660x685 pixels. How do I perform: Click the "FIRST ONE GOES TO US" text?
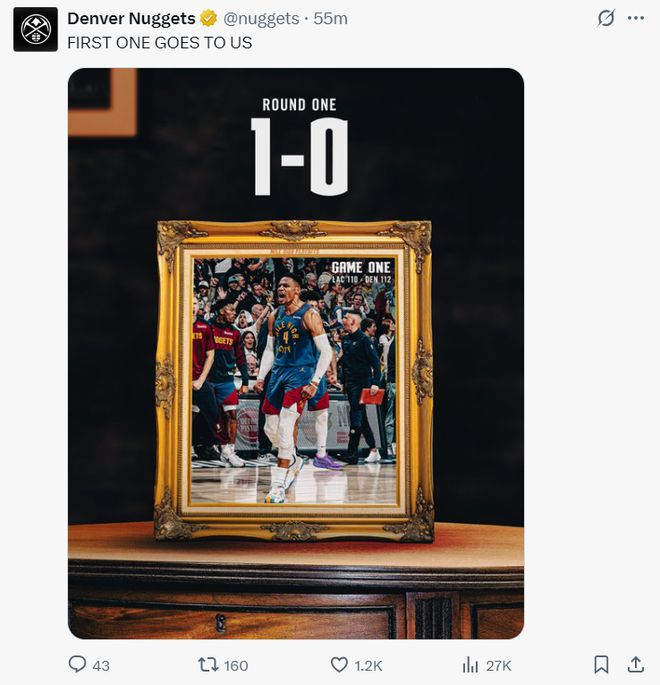pyautogui.click(x=159, y=42)
